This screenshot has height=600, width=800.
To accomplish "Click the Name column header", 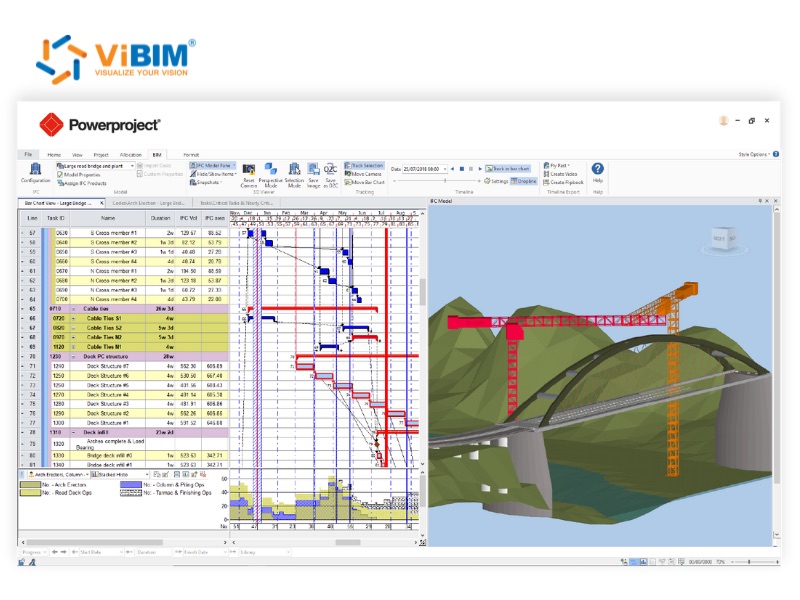I will 108,218.
